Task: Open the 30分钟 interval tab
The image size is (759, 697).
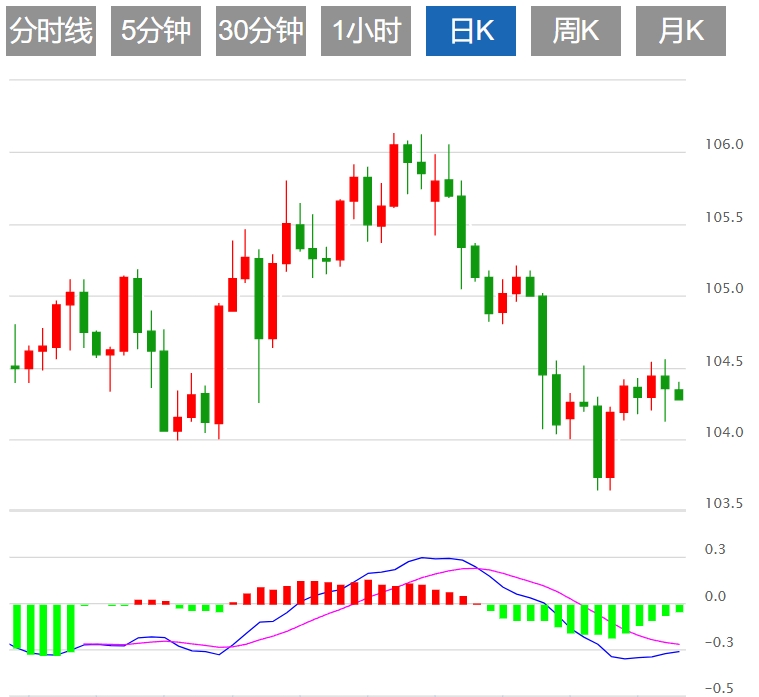Action: click(260, 31)
